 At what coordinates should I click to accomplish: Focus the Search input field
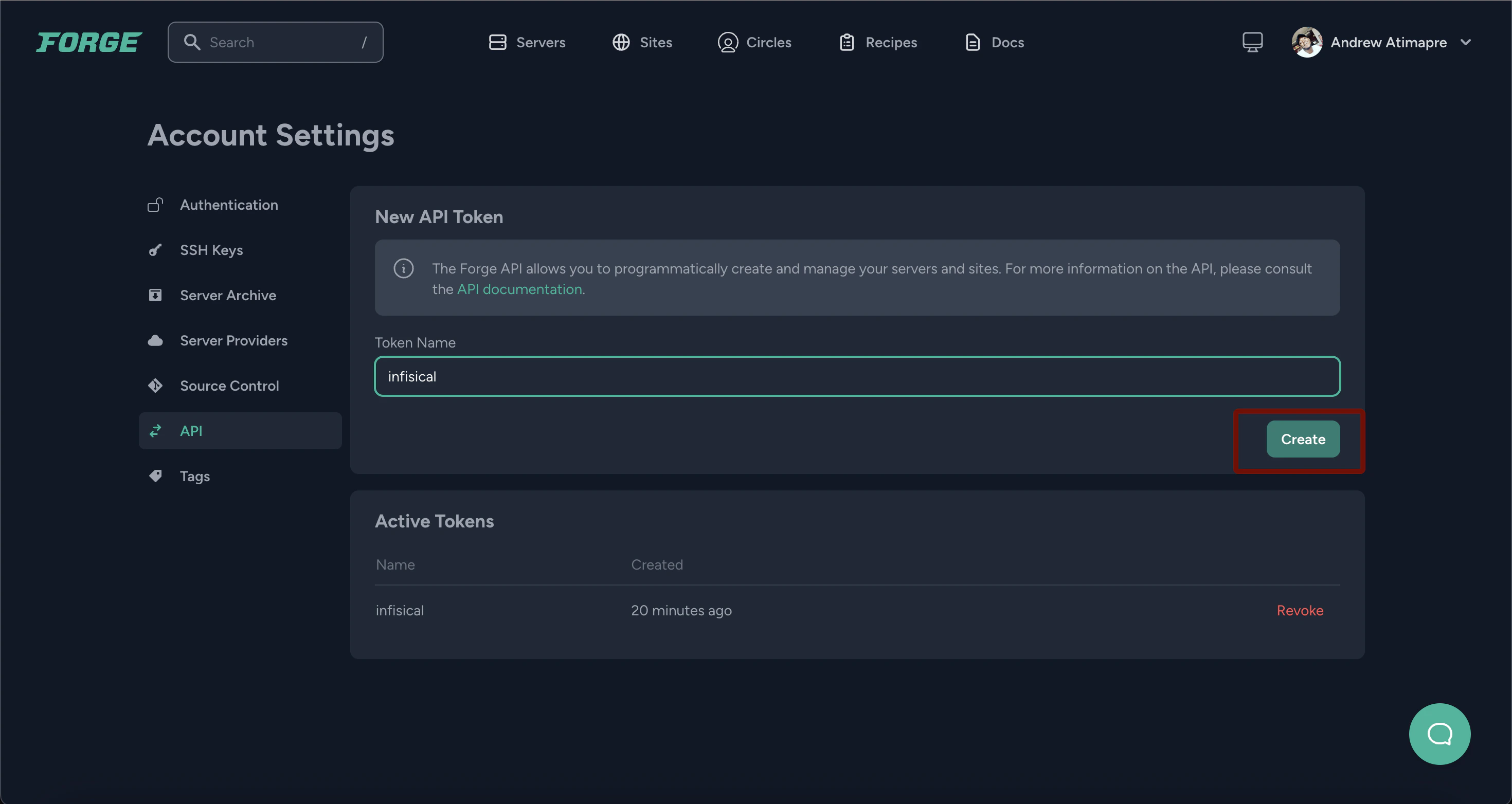pyautogui.click(x=275, y=42)
